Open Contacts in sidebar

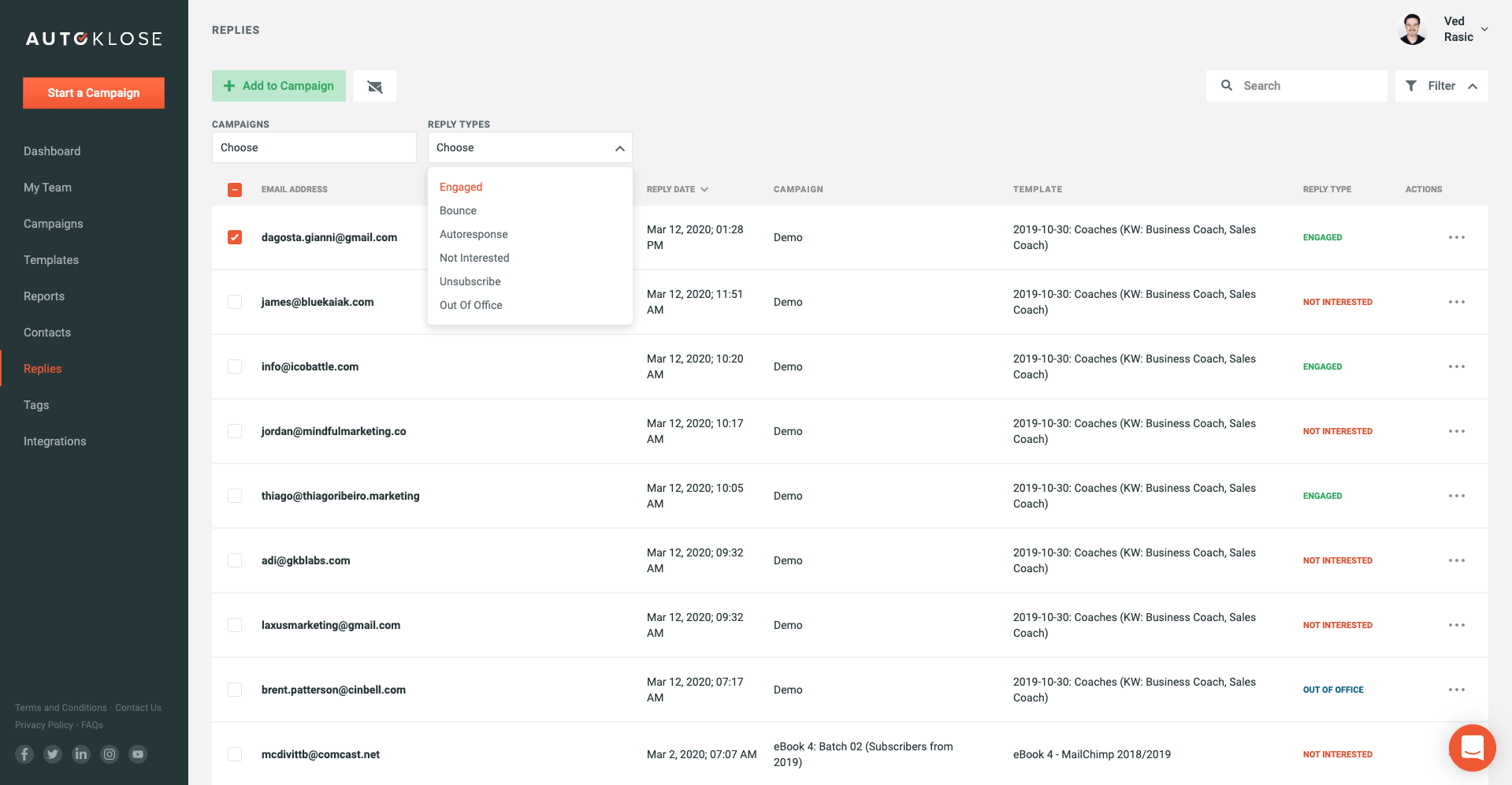pyautogui.click(x=47, y=333)
